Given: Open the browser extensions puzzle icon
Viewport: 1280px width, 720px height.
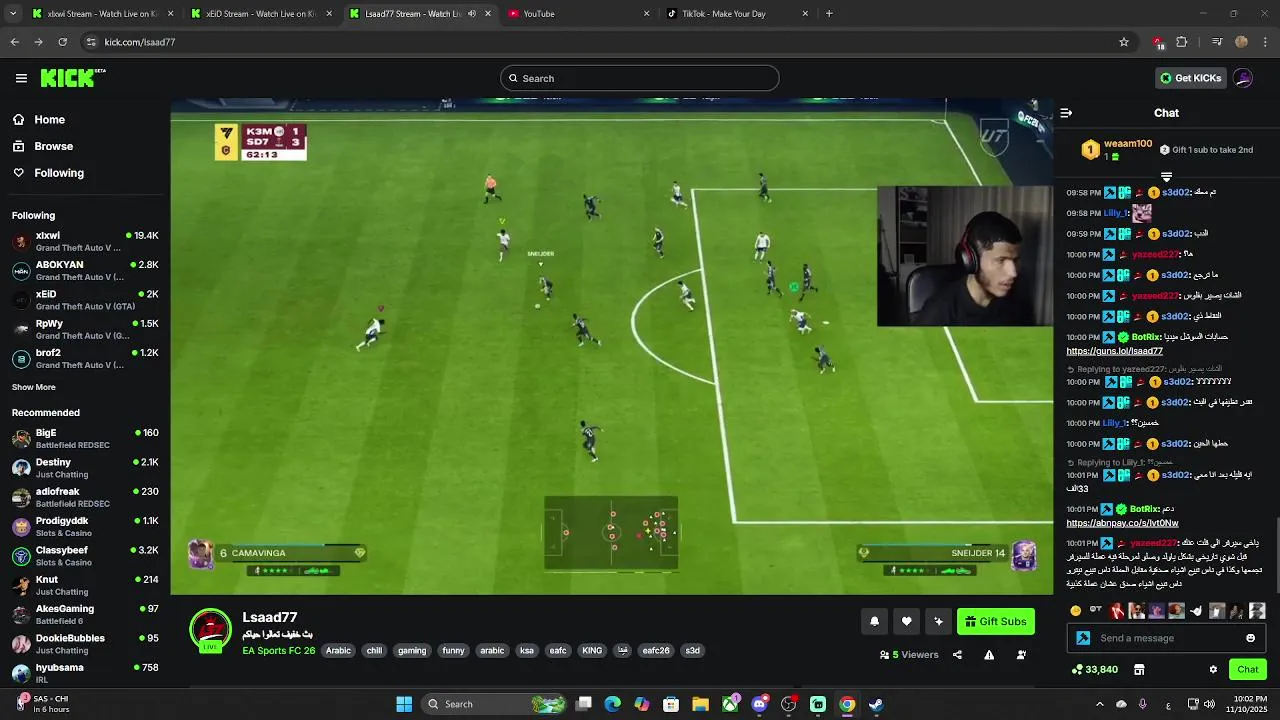Looking at the screenshot, I should [1182, 42].
